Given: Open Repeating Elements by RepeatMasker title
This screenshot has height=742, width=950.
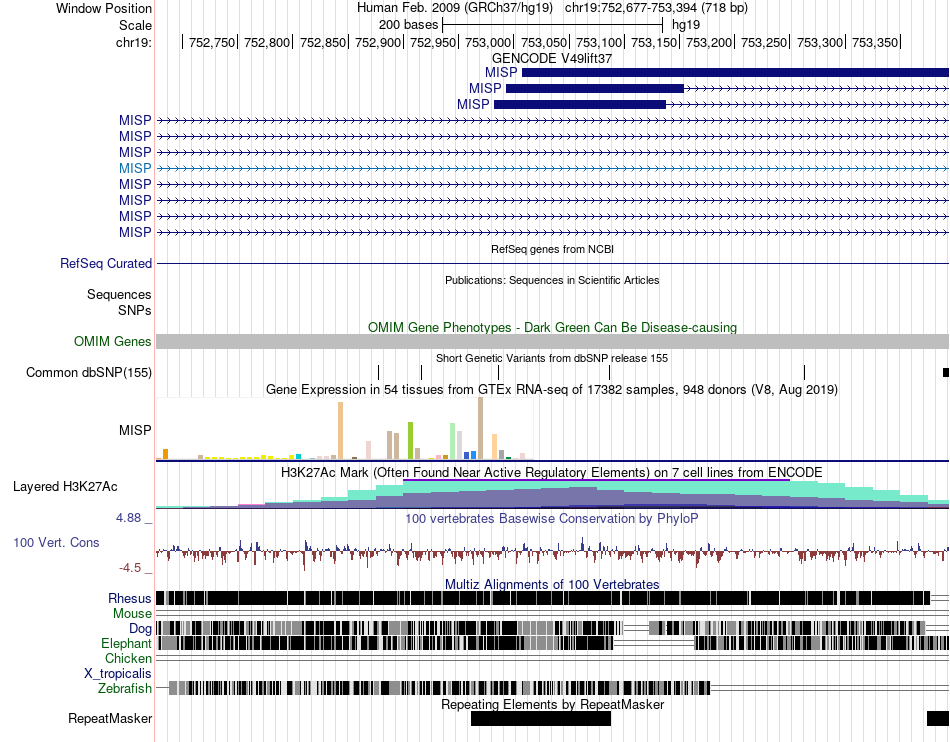Looking at the screenshot, I should click(552, 704).
